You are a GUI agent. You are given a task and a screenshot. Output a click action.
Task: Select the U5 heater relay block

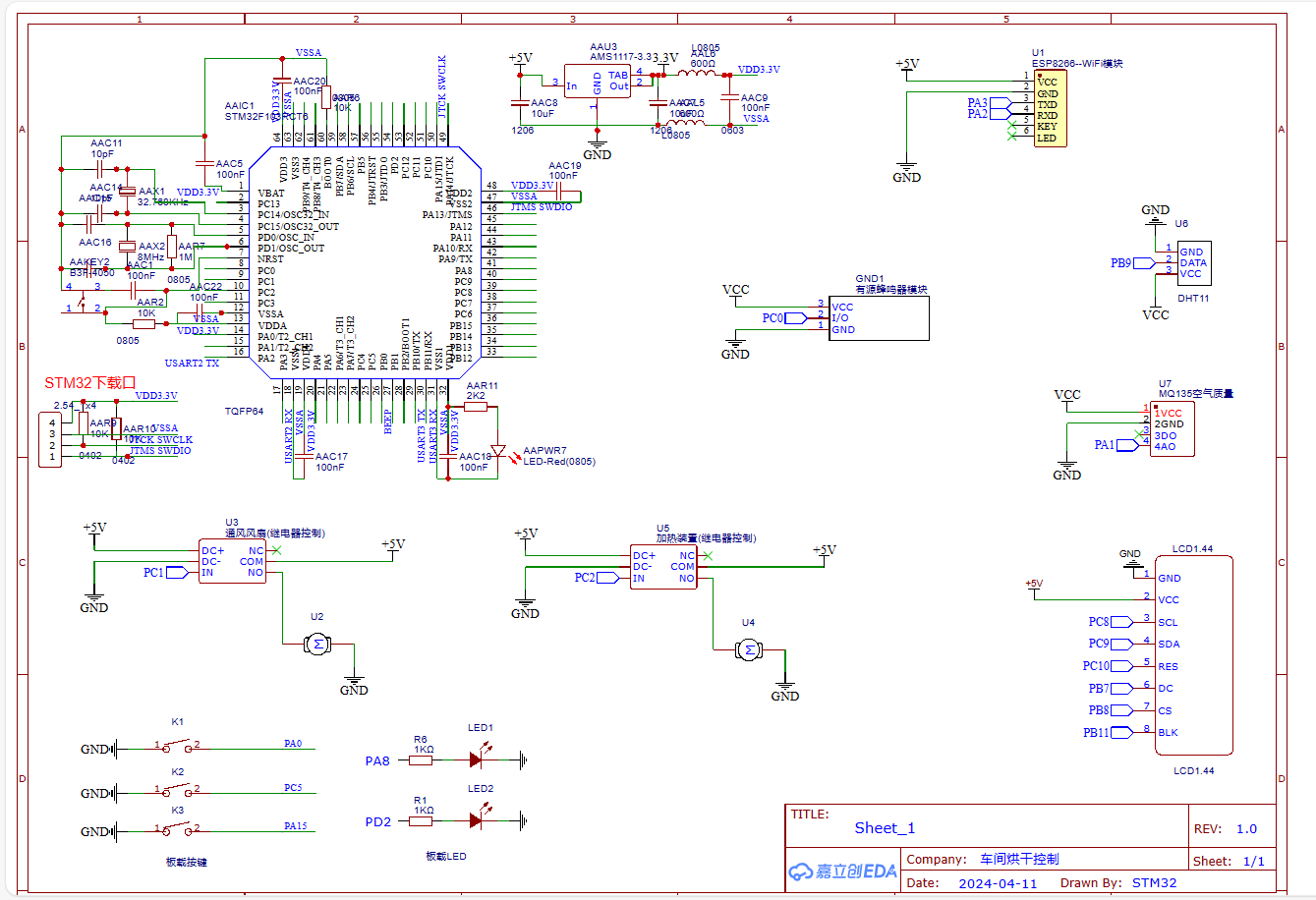tap(663, 566)
